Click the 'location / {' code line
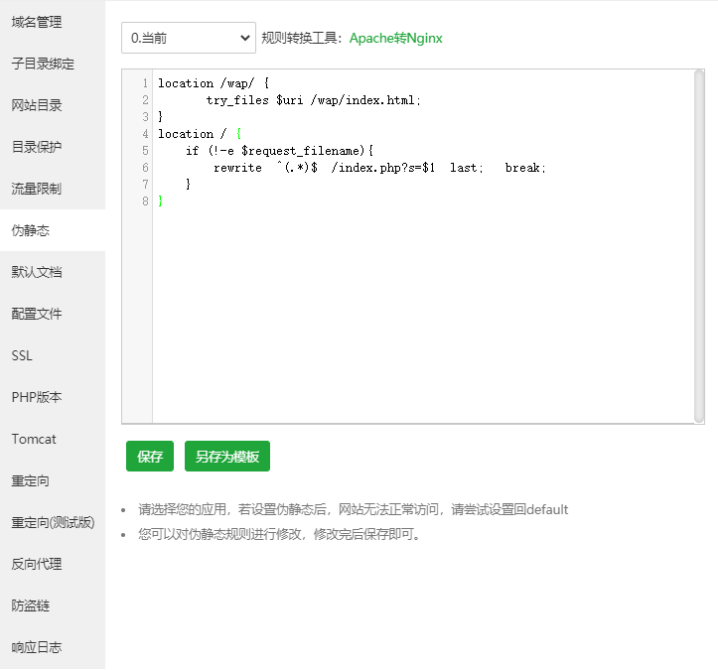 tap(200, 134)
